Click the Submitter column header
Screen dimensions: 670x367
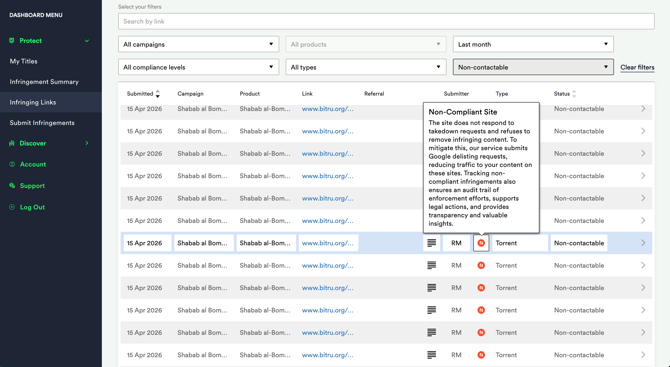456,94
